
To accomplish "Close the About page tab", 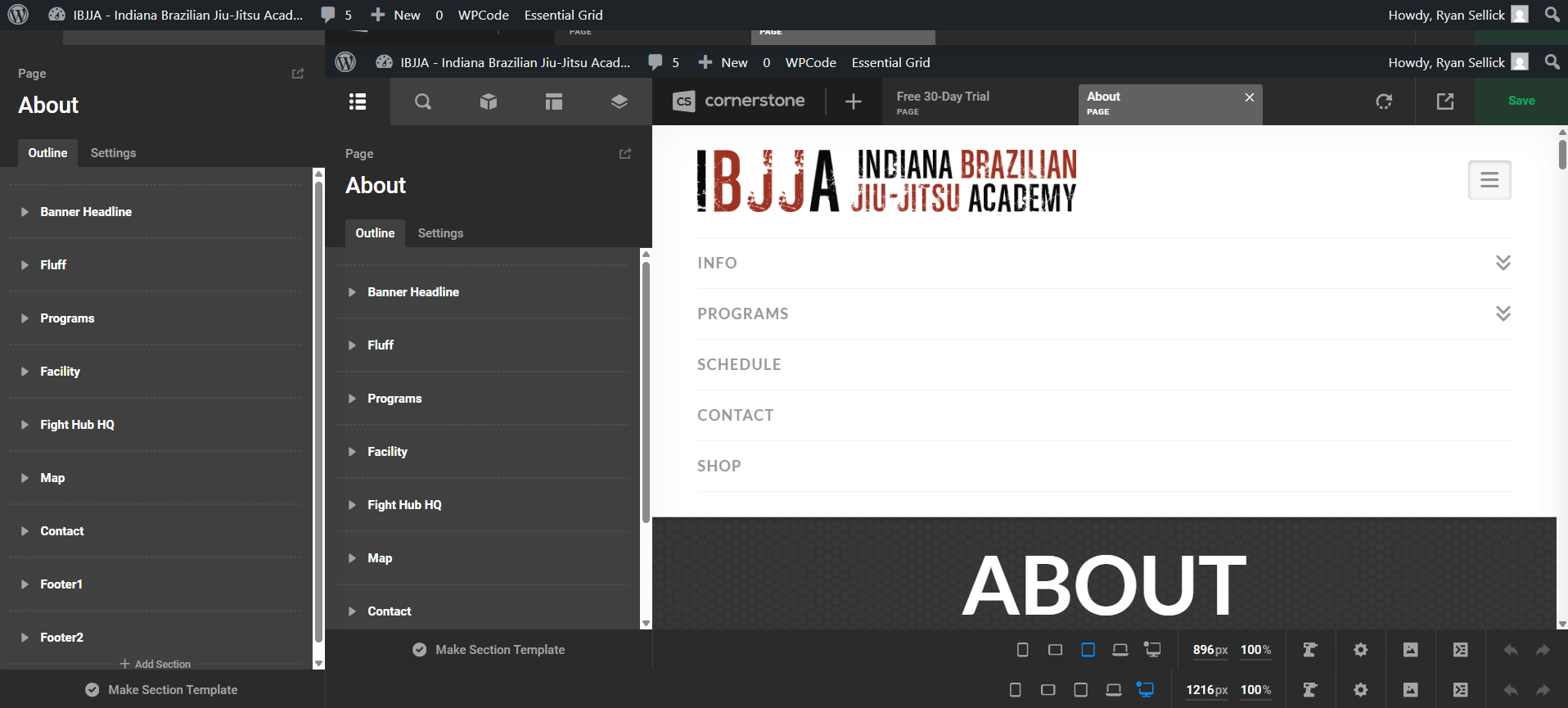I will (1250, 97).
